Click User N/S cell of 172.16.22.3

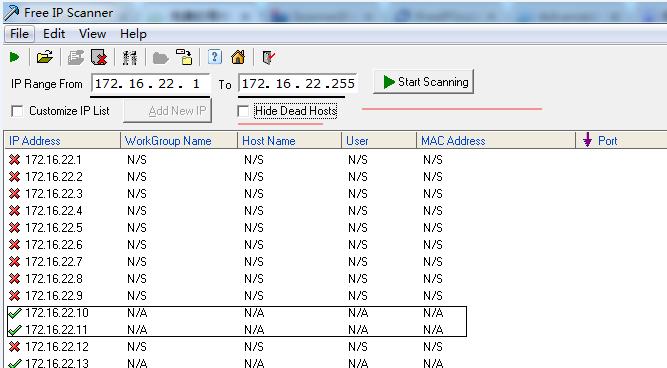(358, 194)
